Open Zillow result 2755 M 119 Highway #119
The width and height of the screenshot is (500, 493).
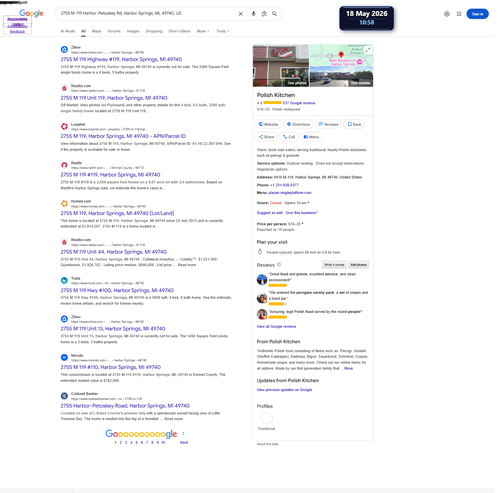(x=121, y=59)
